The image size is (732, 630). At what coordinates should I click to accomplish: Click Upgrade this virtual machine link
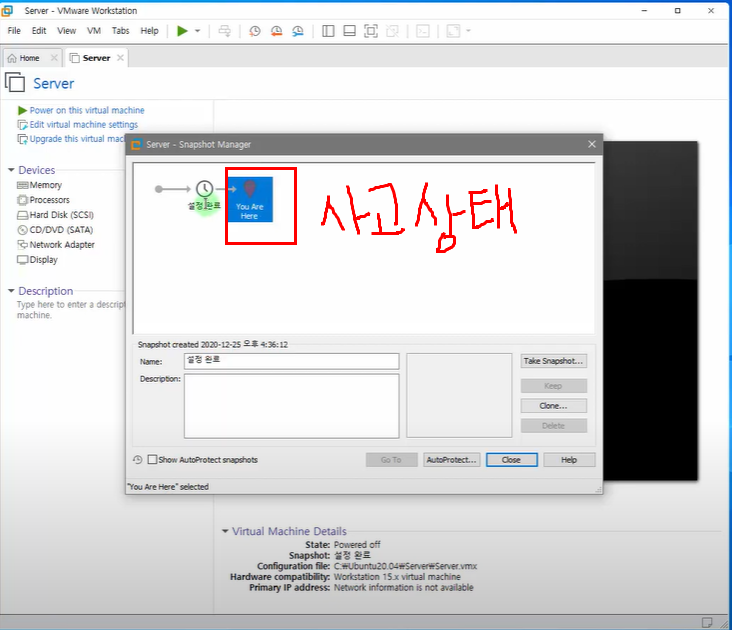coord(77,139)
